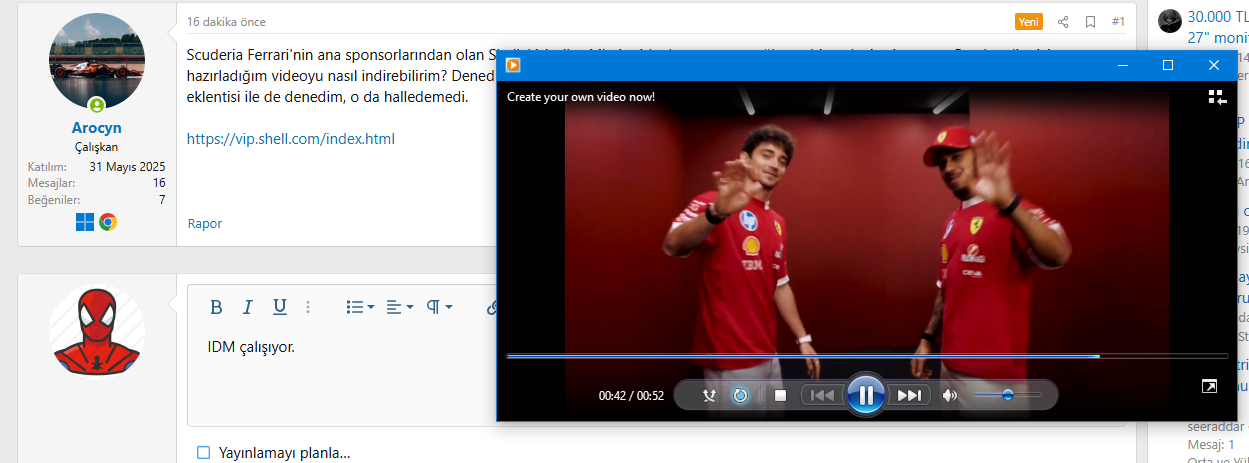Click the video seek bar in the player
1249x463 pixels.
(x=867, y=355)
